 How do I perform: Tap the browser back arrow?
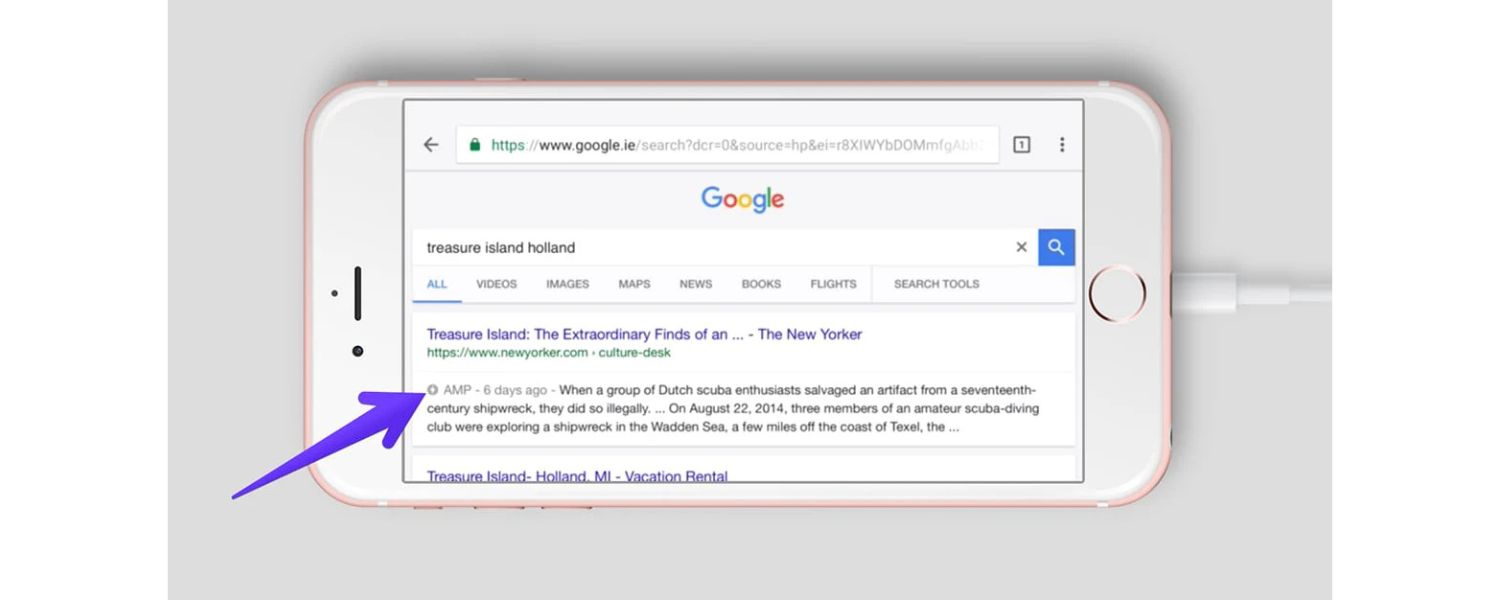coord(431,145)
